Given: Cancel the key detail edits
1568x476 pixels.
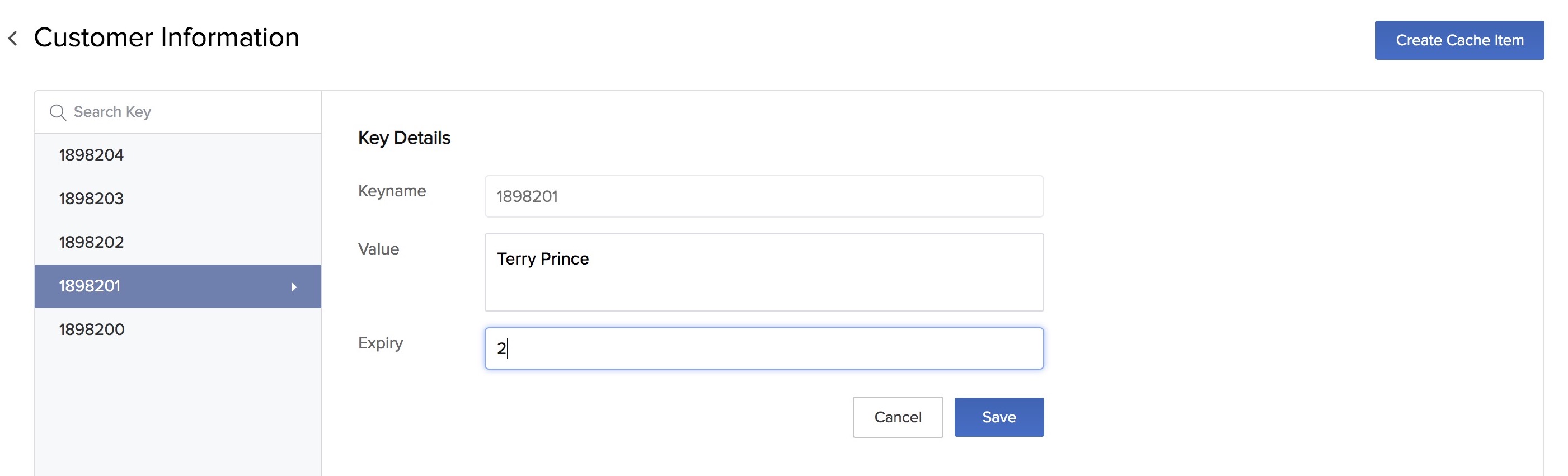Looking at the screenshot, I should pos(897,417).
